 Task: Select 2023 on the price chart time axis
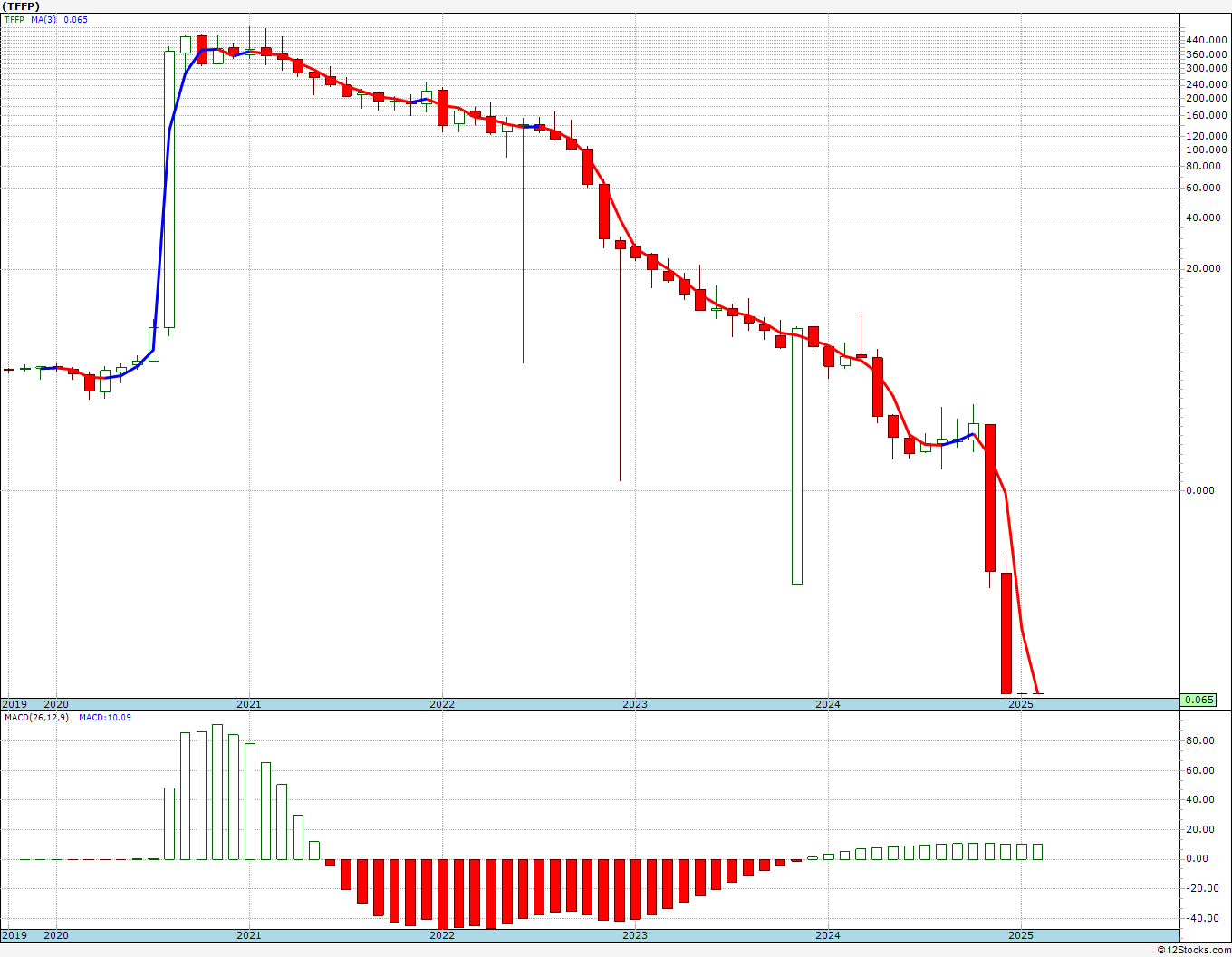[635, 704]
